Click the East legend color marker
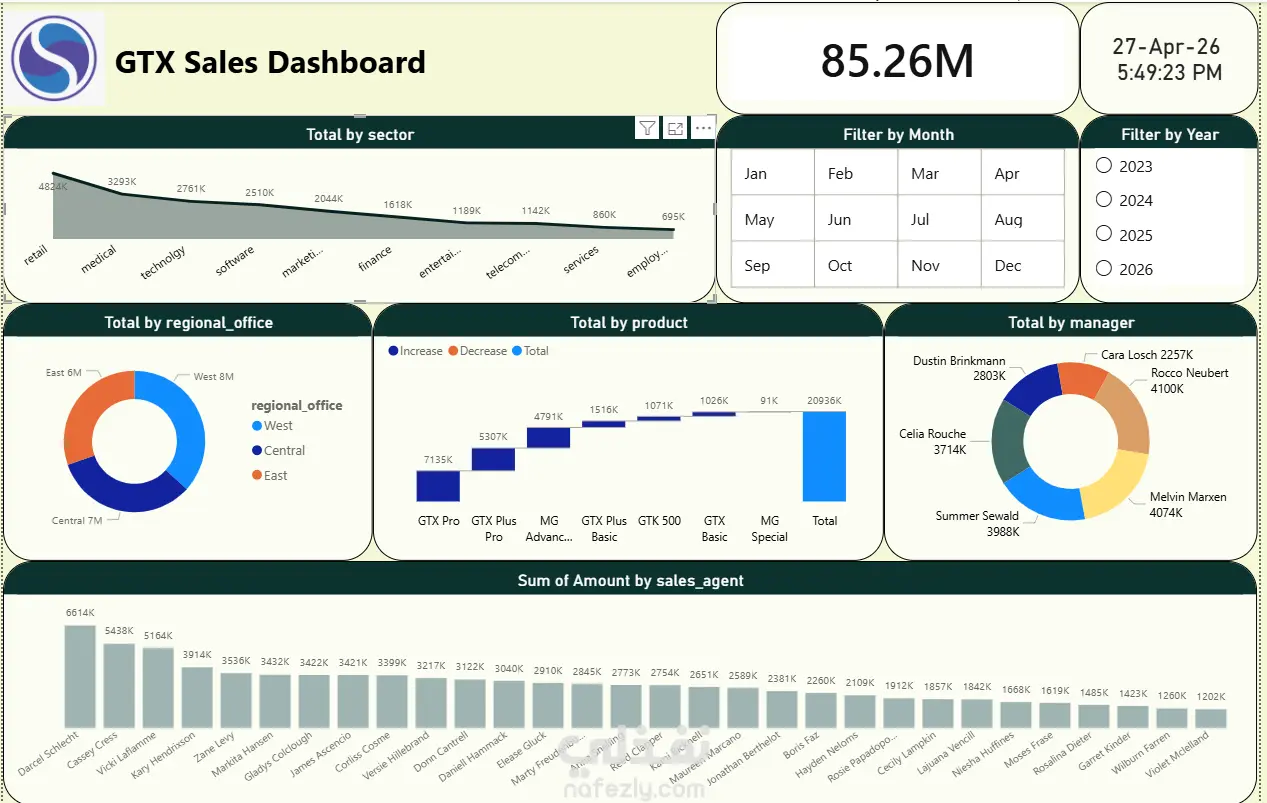Viewport: 1267px width, 803px height. [257, 476]
